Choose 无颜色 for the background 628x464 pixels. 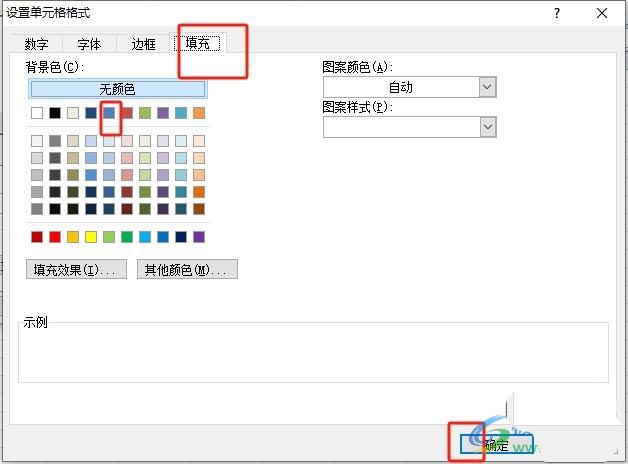117,89
